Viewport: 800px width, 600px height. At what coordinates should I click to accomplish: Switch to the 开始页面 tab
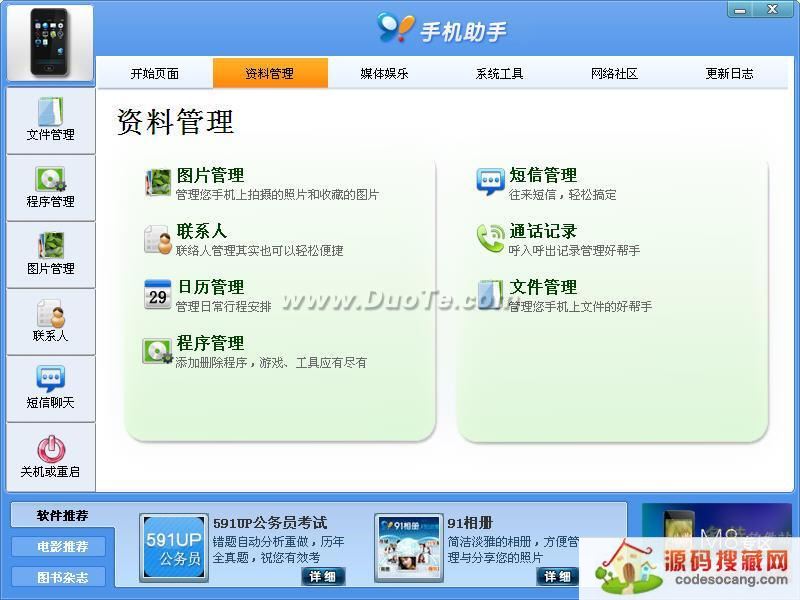click(155, 74)
